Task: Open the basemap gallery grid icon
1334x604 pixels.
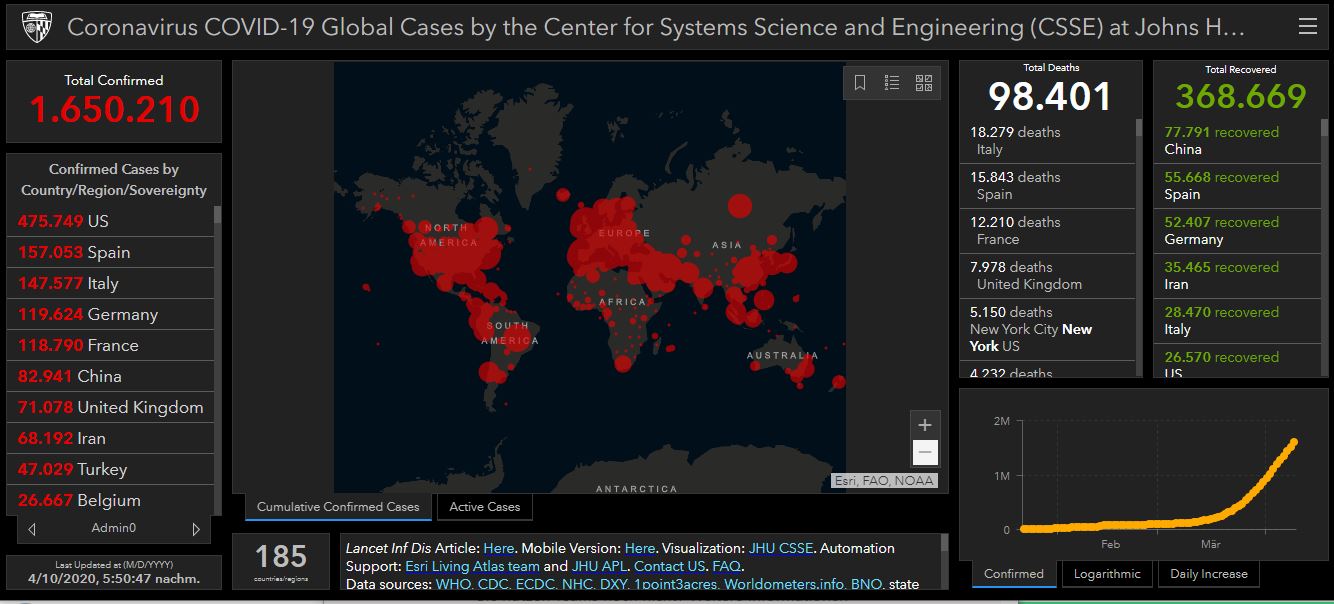Action: (x=924, y=83)
